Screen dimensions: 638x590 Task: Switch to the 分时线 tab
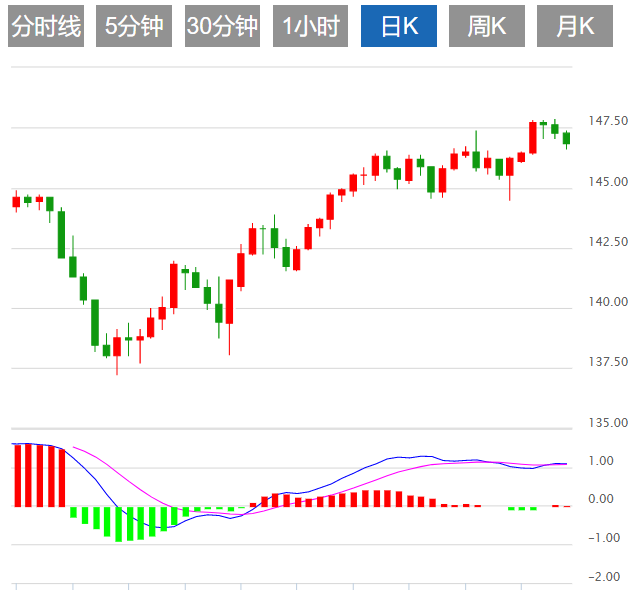click(x=46, y=26)
